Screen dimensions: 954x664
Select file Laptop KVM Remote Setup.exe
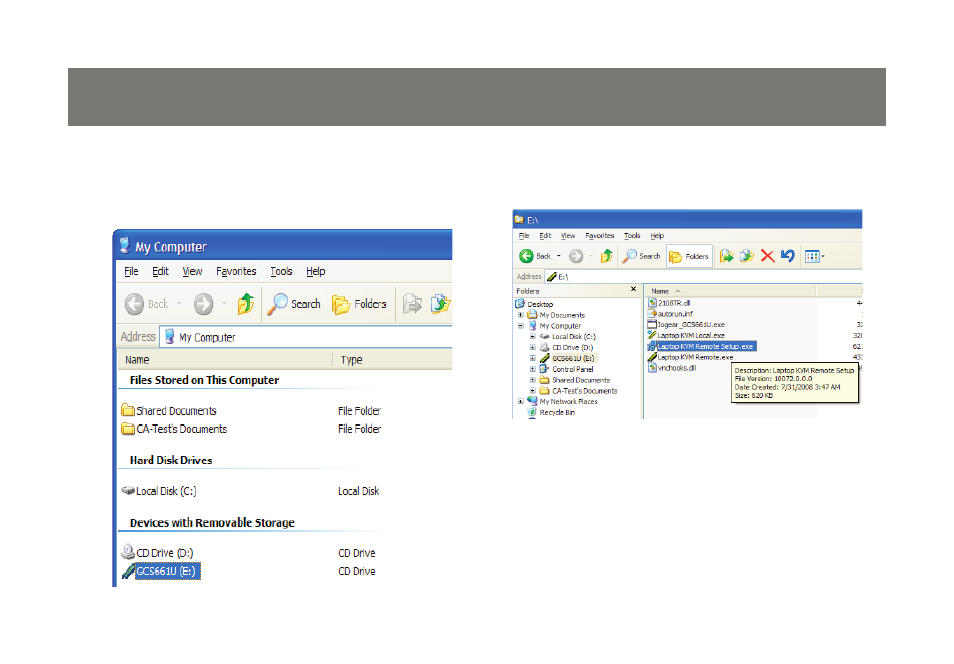tap(701, 346)
